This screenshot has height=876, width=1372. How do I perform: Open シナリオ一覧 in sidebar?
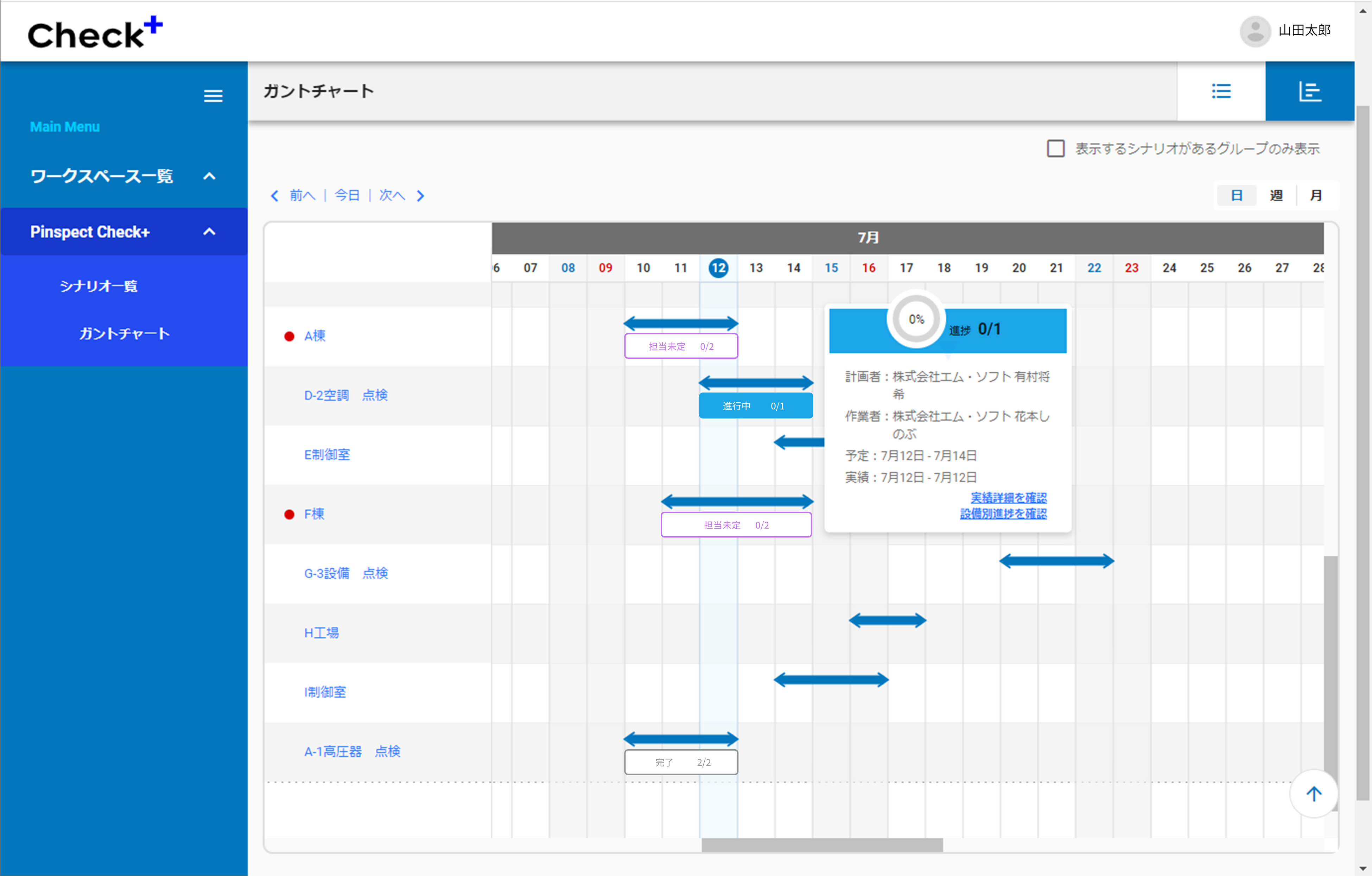coord(99,286)
